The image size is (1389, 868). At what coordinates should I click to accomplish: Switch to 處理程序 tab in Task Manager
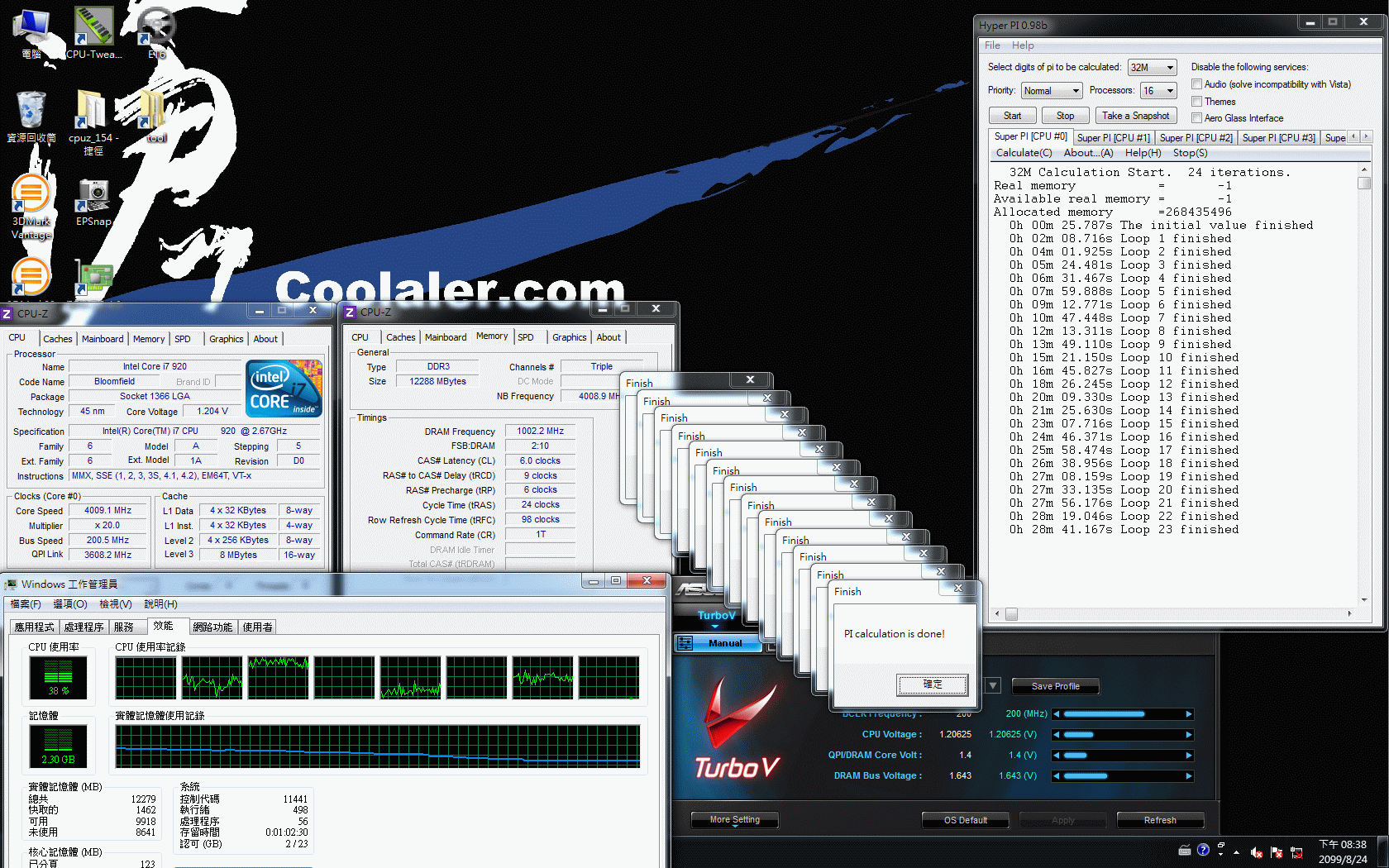click(x=84, y=627)
